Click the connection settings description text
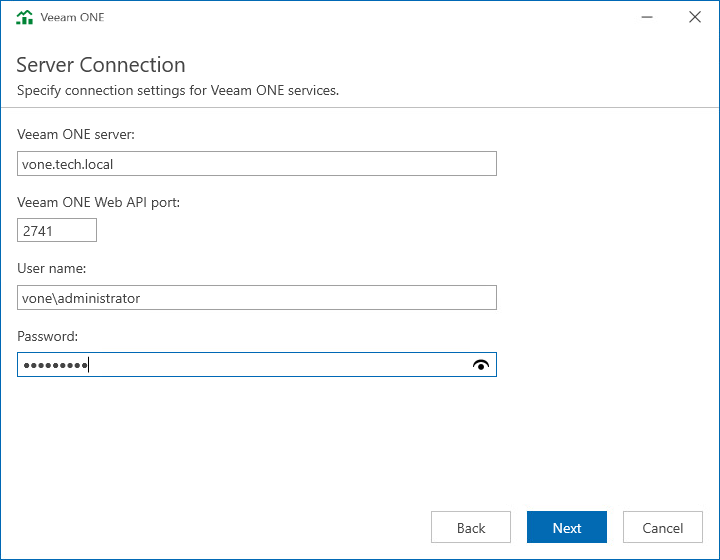This screenshot has height=560, width=720. pyautogui.click(x=178, y=90)
